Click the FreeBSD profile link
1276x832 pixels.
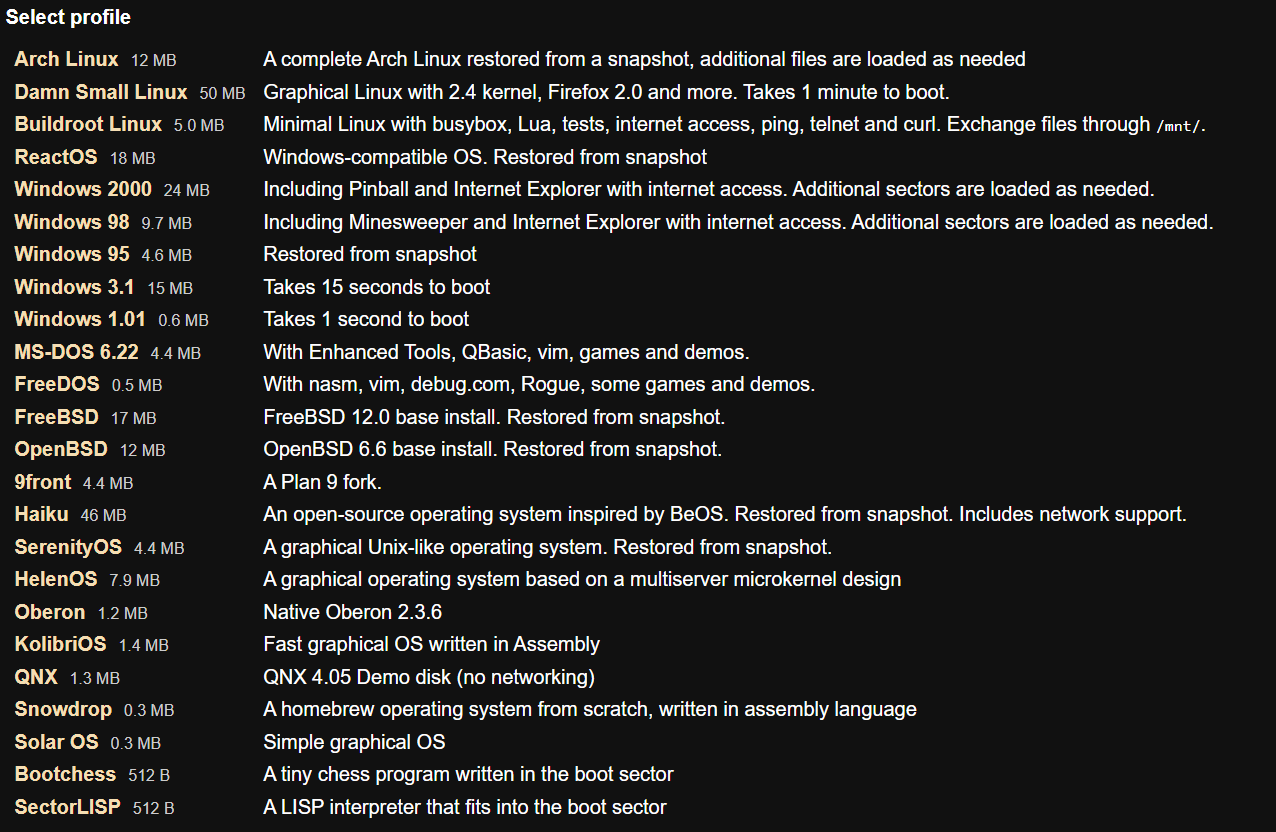(56, 417)
